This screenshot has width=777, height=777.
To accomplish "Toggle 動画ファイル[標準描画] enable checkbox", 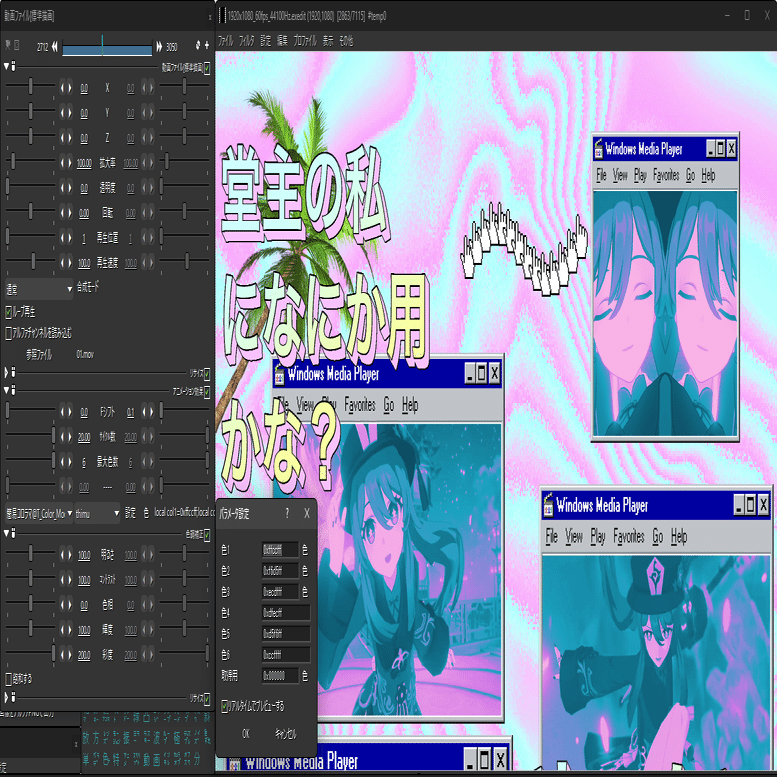I will 207,68.
